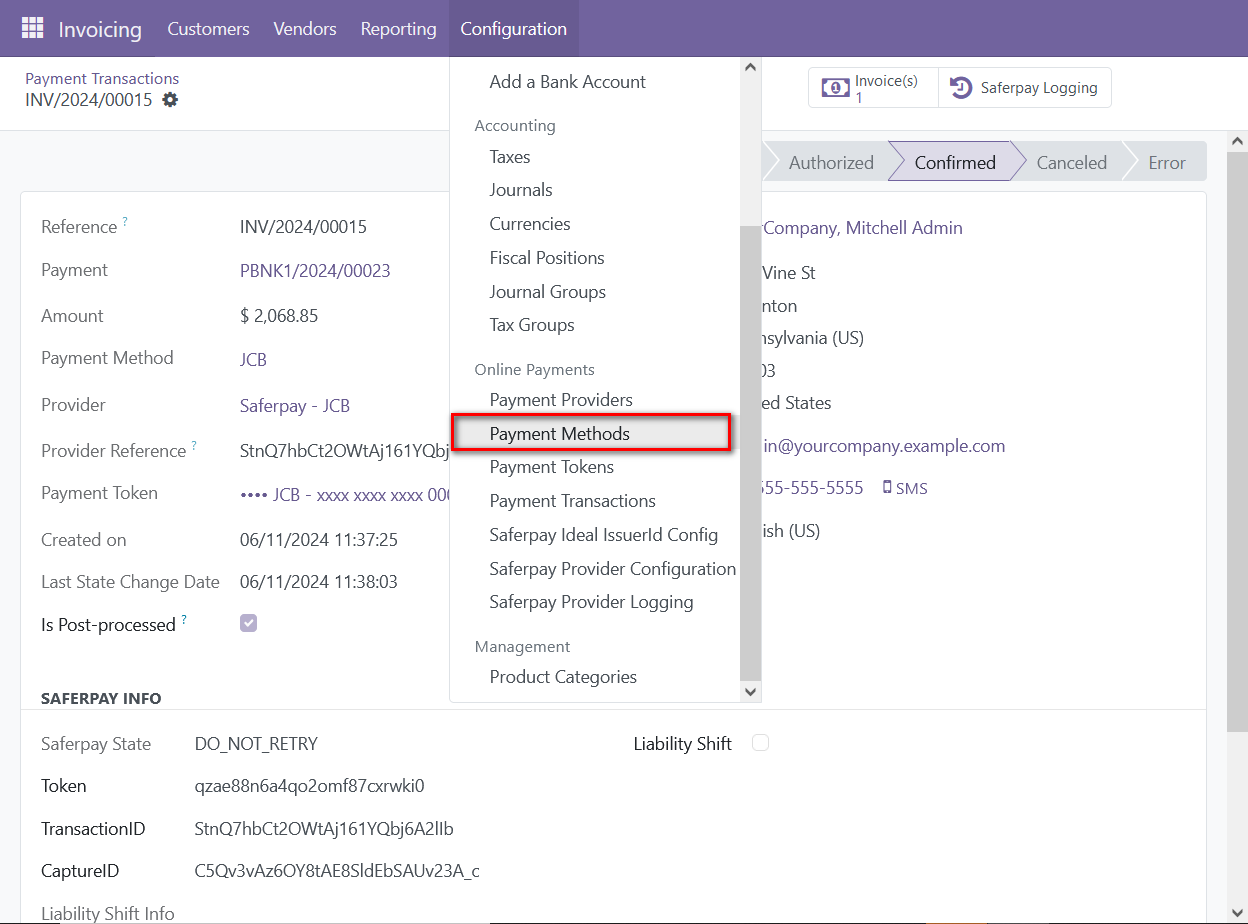Screen dimensions: 1248x924
Task: Click the invoice icon on the Invoice(s) button
Action: [836, 87]
